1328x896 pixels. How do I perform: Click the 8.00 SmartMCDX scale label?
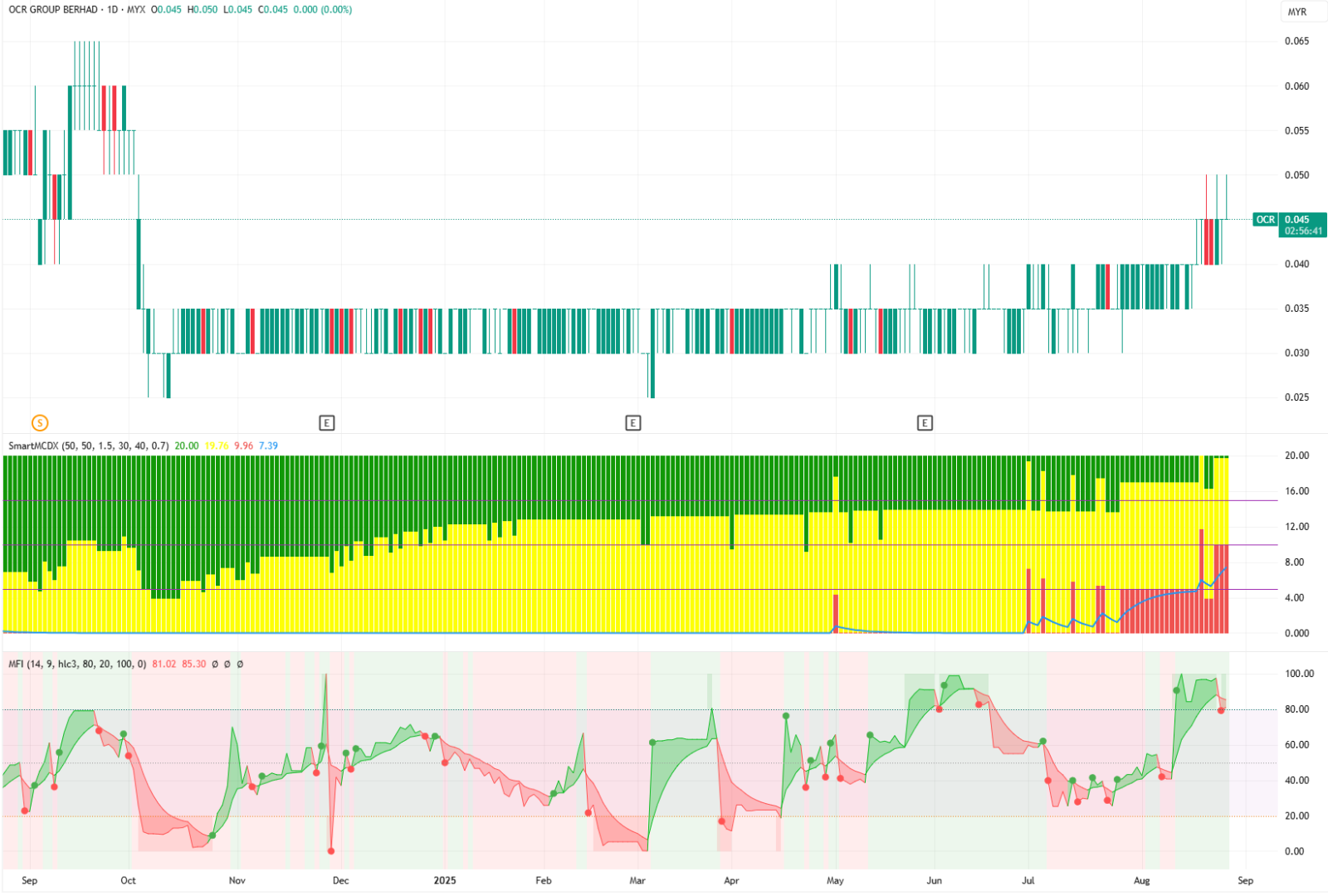(1294, 562)
